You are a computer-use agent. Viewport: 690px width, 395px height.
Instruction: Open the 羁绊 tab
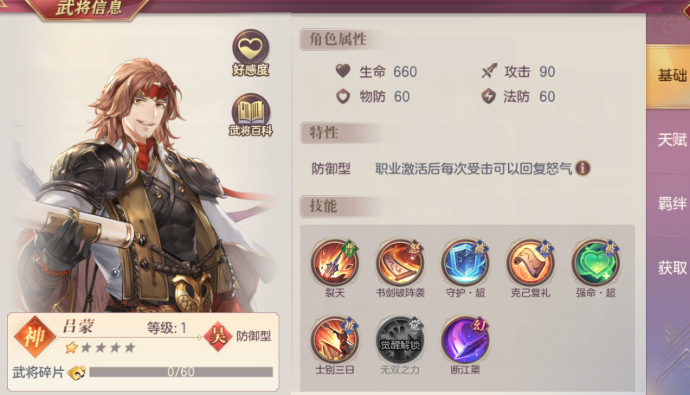click(x=670, y=204)
